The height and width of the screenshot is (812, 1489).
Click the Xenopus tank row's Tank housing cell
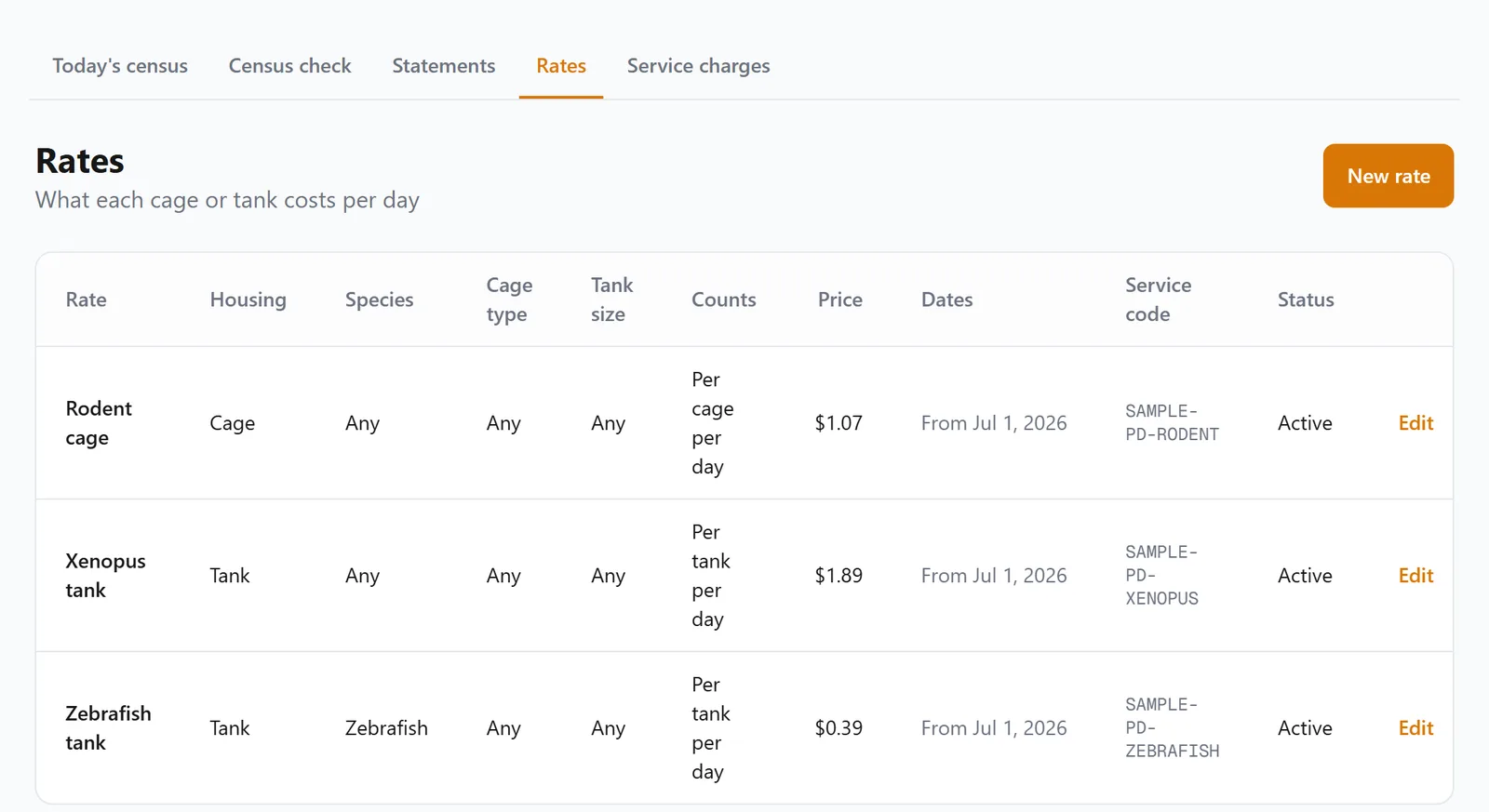tap(230, 576)
